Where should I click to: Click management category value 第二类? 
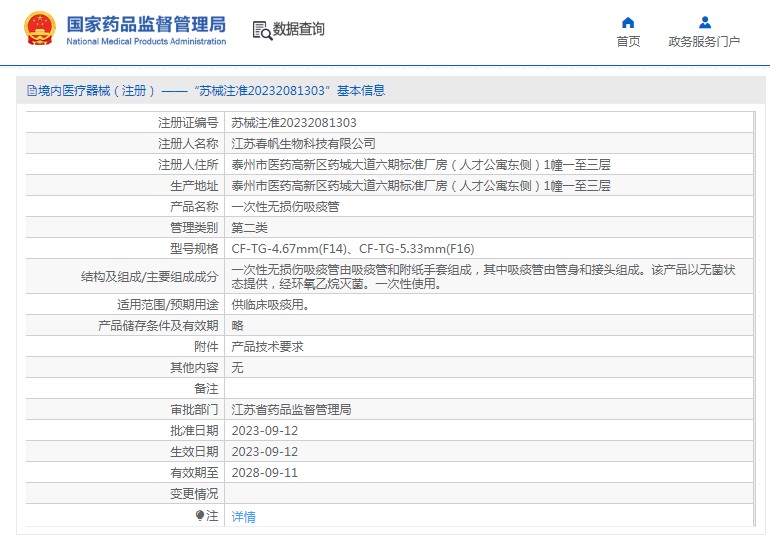(249, 228)
